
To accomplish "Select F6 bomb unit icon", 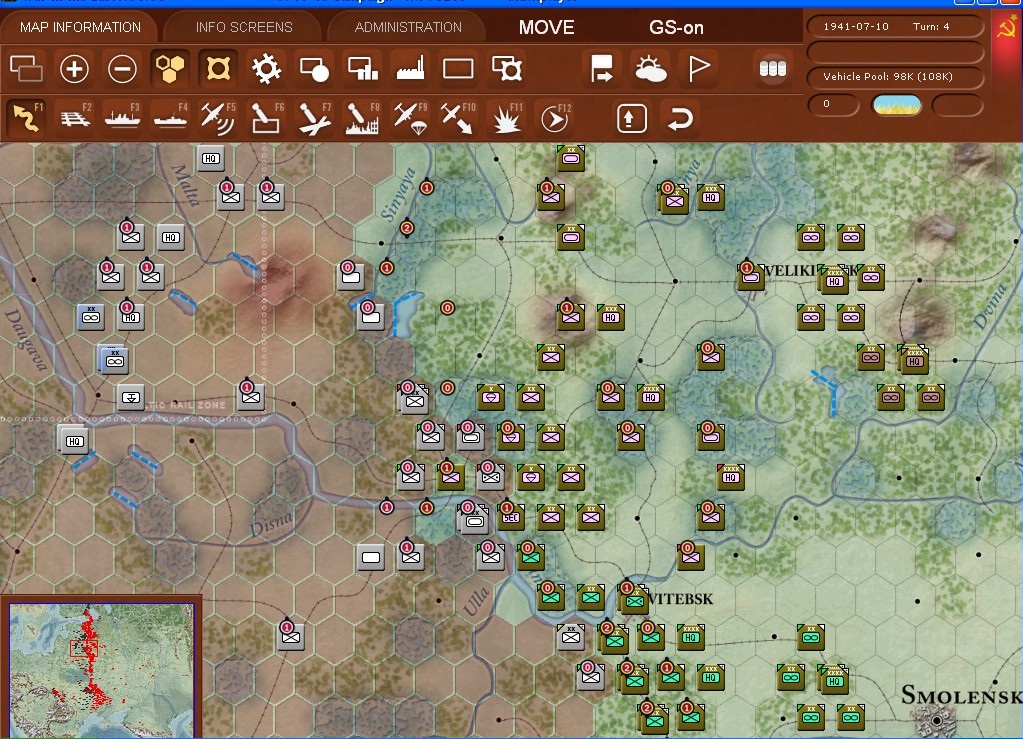I will tap(267, 118).
